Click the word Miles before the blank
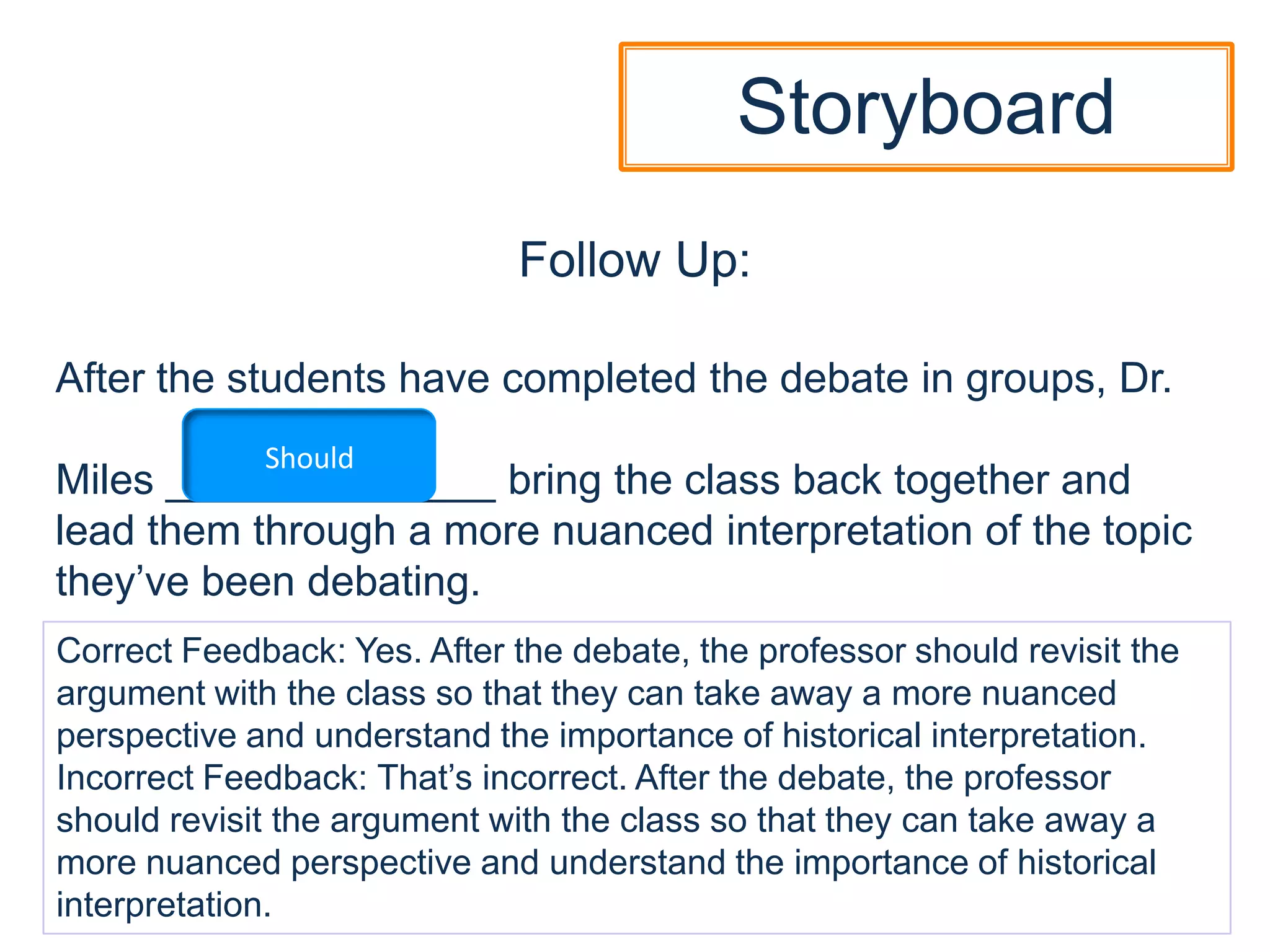This screenshot has width=1270, height=952. 104,480
